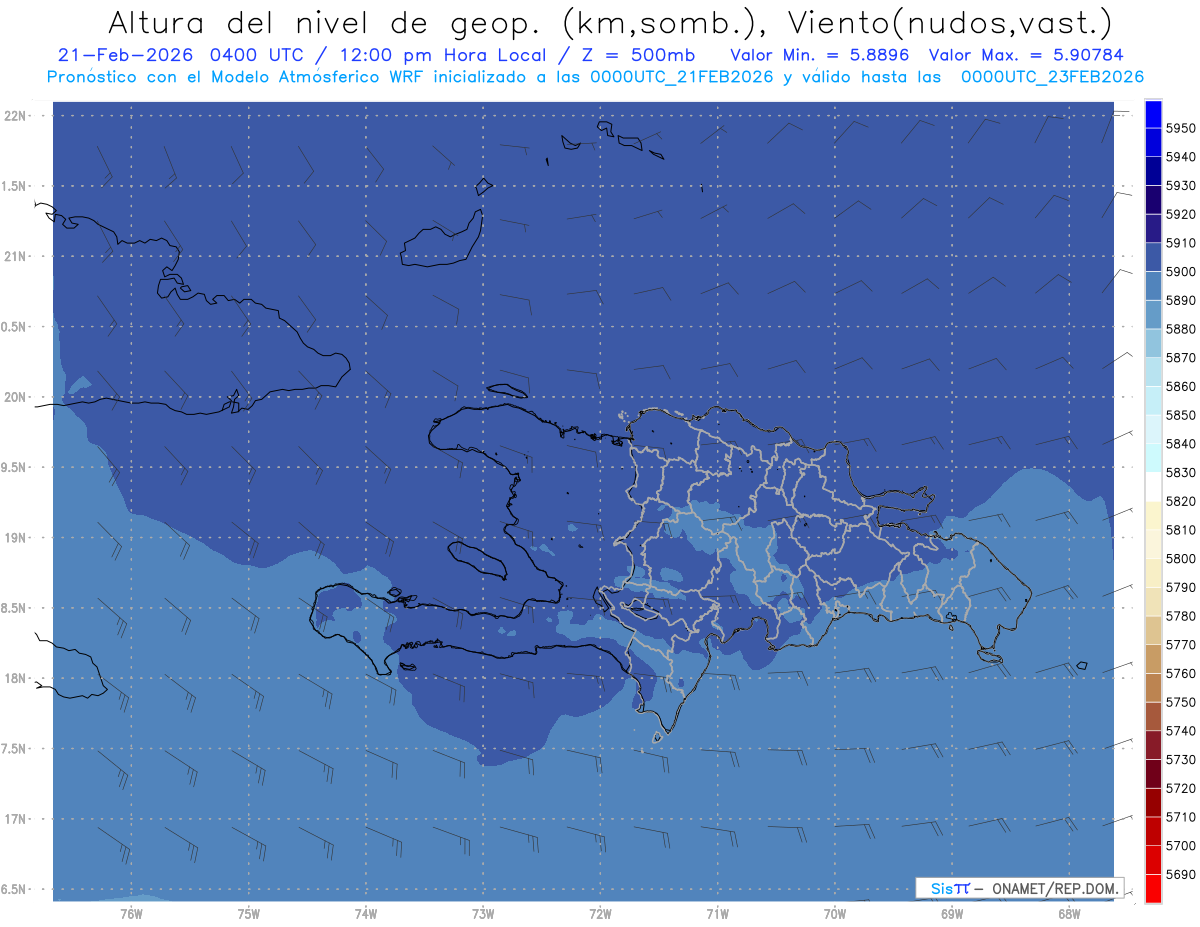1200x927 pixels.
Task: Click the bright blue legend swatch above 5950
Action: (x=1153, y=114)
